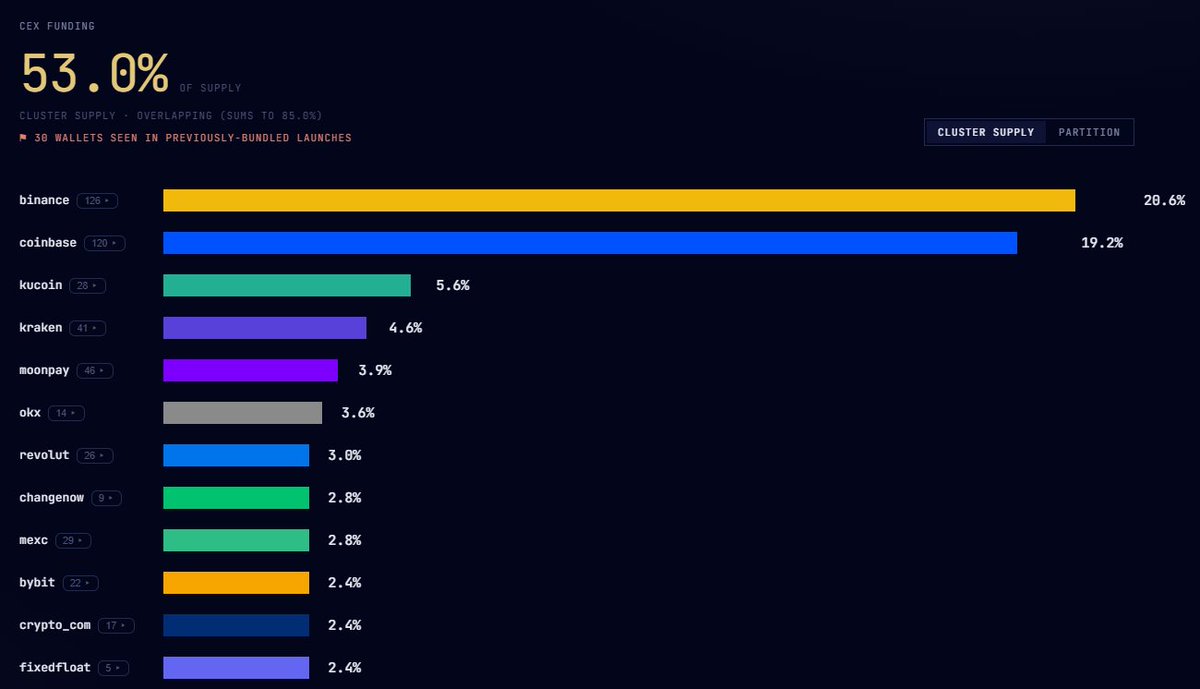Expand fixedfloat 5 wallets badge

pyautogui.click(x=114, y=668)
